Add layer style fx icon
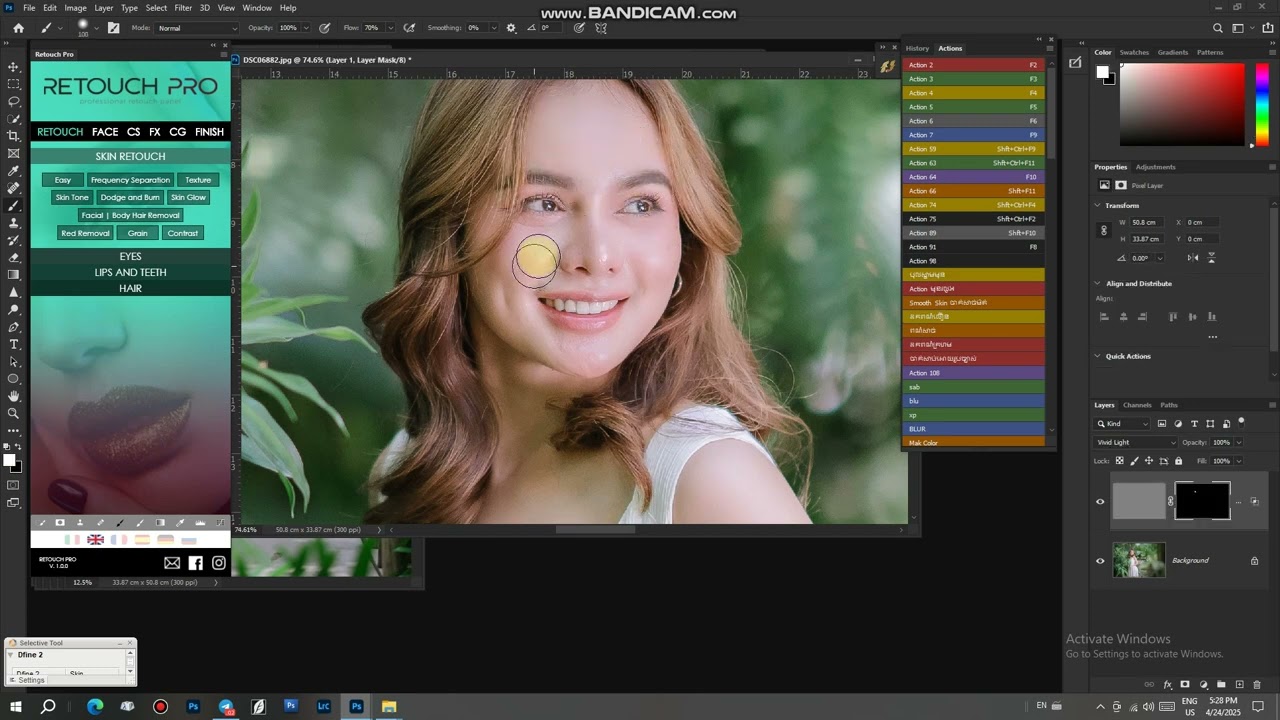Viewport: 1280px width, 720px height. click(x=1167, y=685)
